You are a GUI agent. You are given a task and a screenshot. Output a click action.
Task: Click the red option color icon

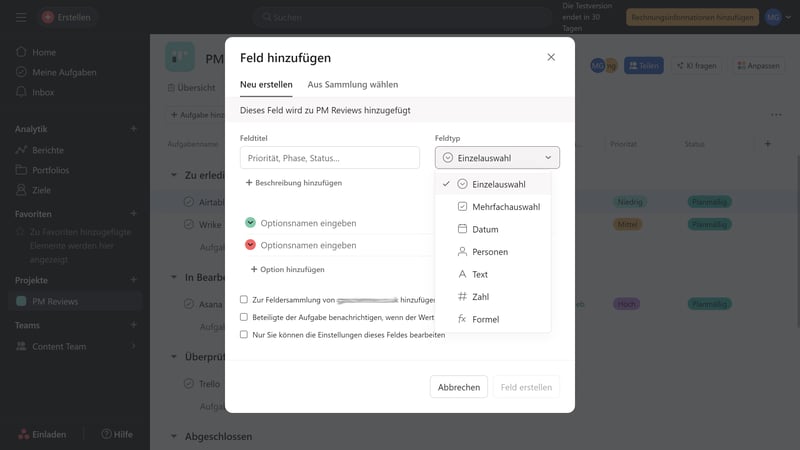tap(250, 245)
